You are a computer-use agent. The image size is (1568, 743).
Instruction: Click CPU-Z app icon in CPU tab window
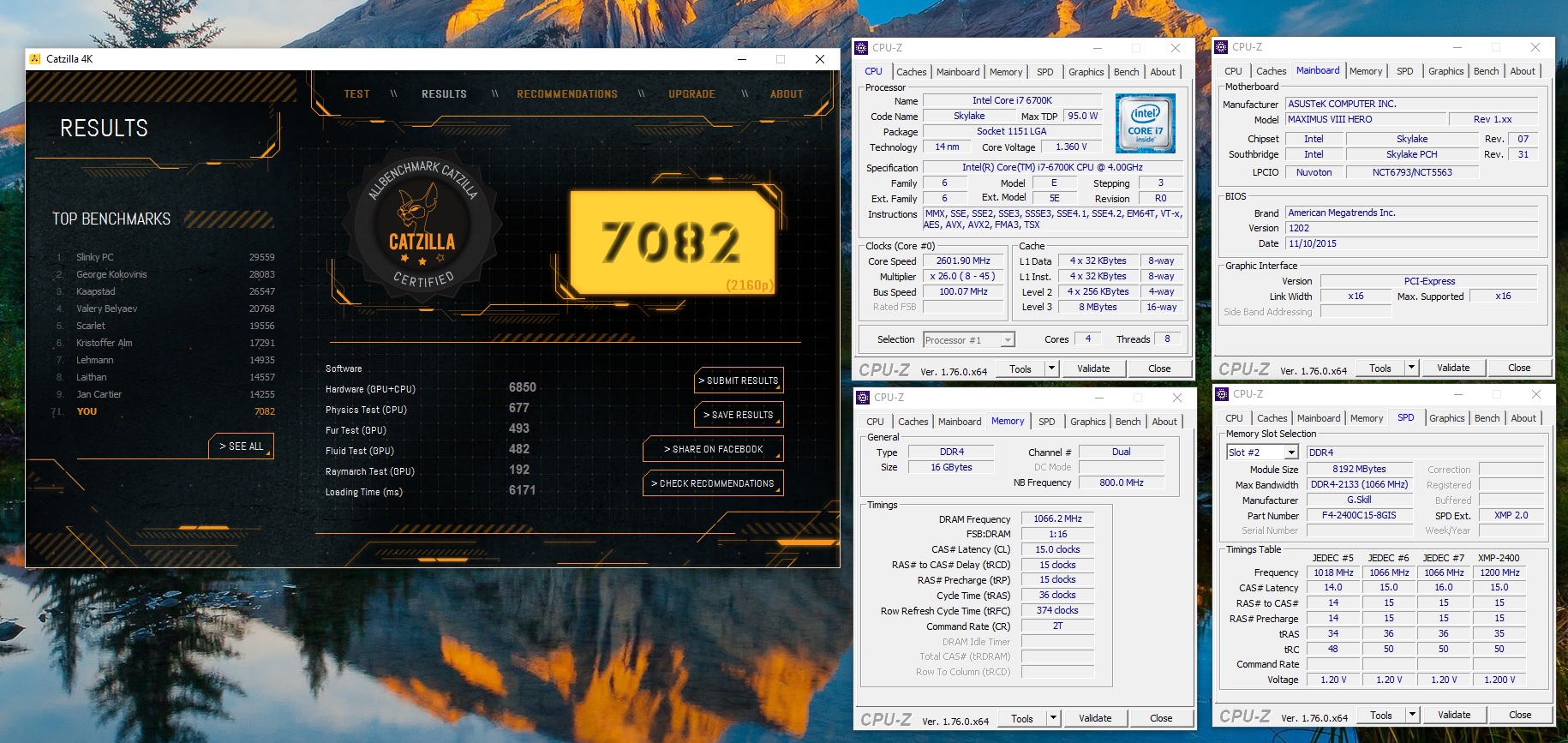(x=862, y=48)
